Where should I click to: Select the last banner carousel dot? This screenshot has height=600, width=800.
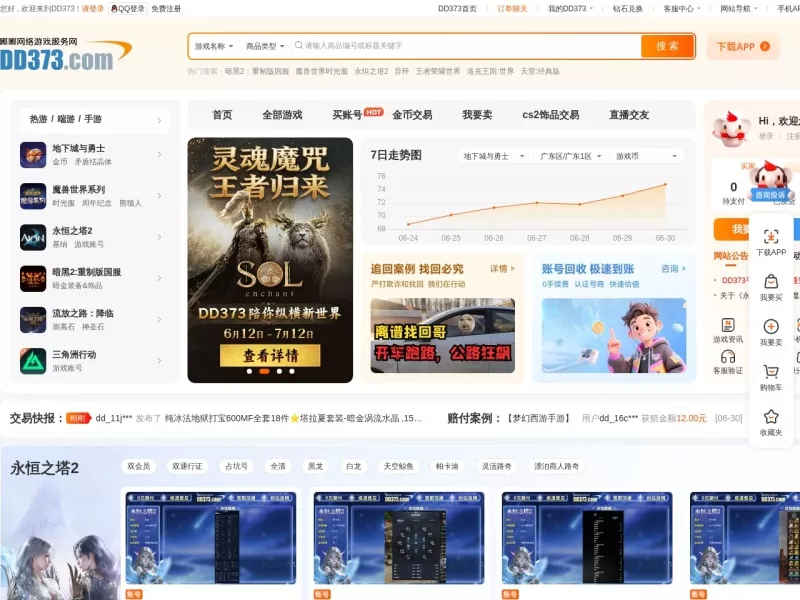pos(292,371)
